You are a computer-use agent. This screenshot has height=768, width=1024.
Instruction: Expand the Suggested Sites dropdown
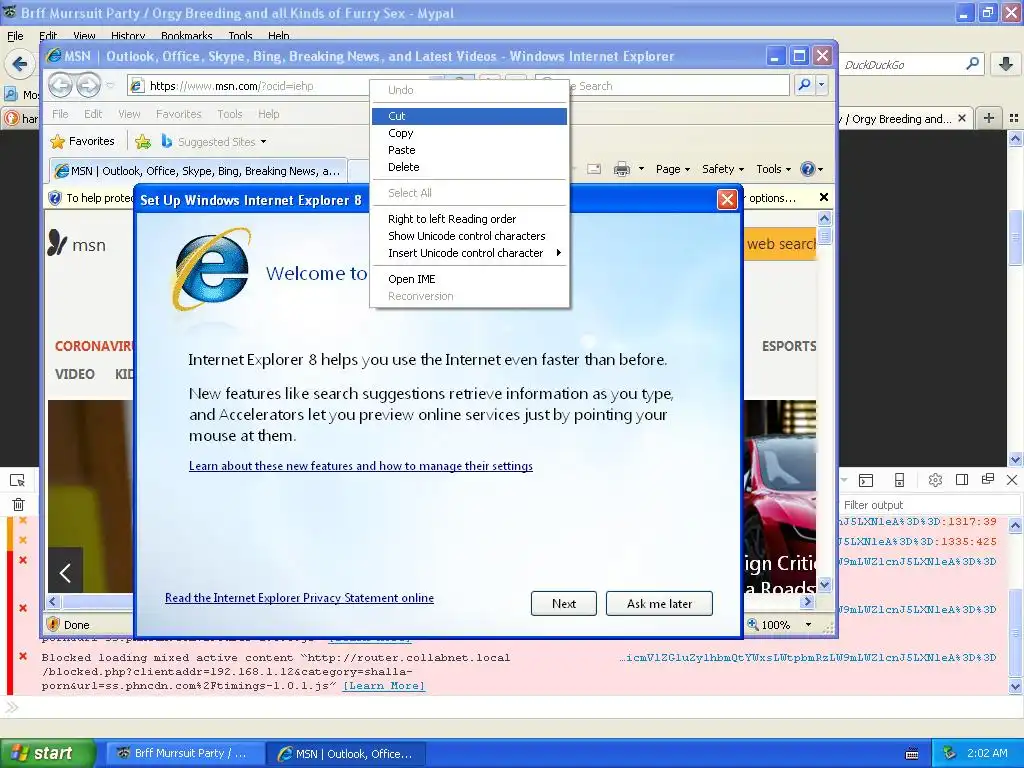[263, 142]
